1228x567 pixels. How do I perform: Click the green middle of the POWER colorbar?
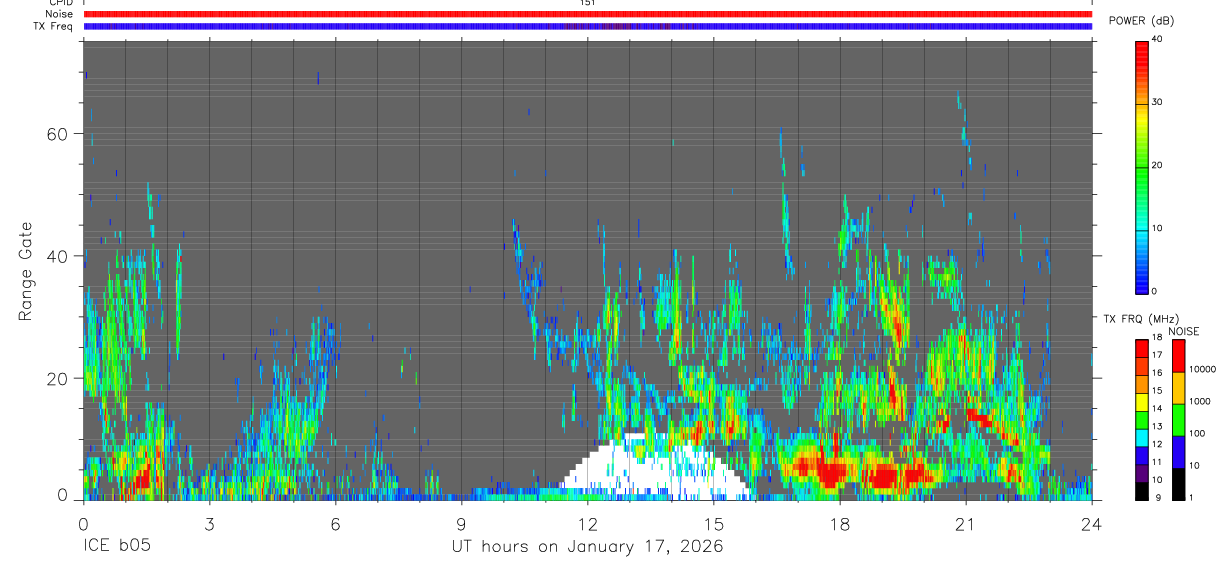tap(1142, 166)
